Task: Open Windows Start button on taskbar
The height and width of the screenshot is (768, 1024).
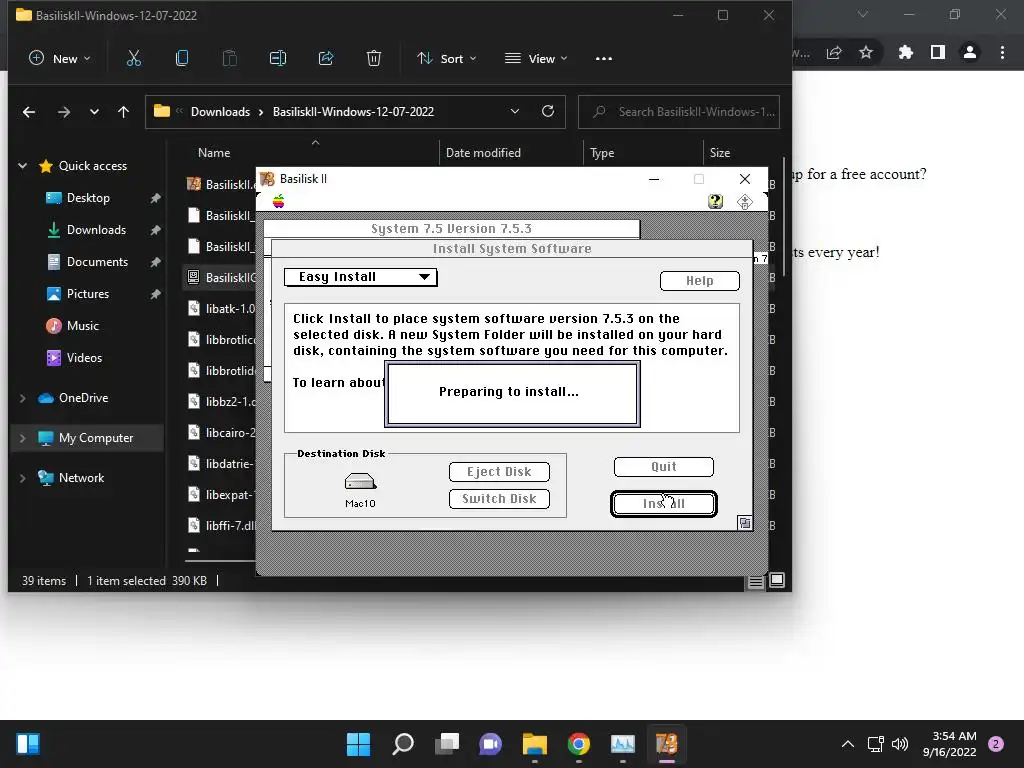Action: [358, 744]
